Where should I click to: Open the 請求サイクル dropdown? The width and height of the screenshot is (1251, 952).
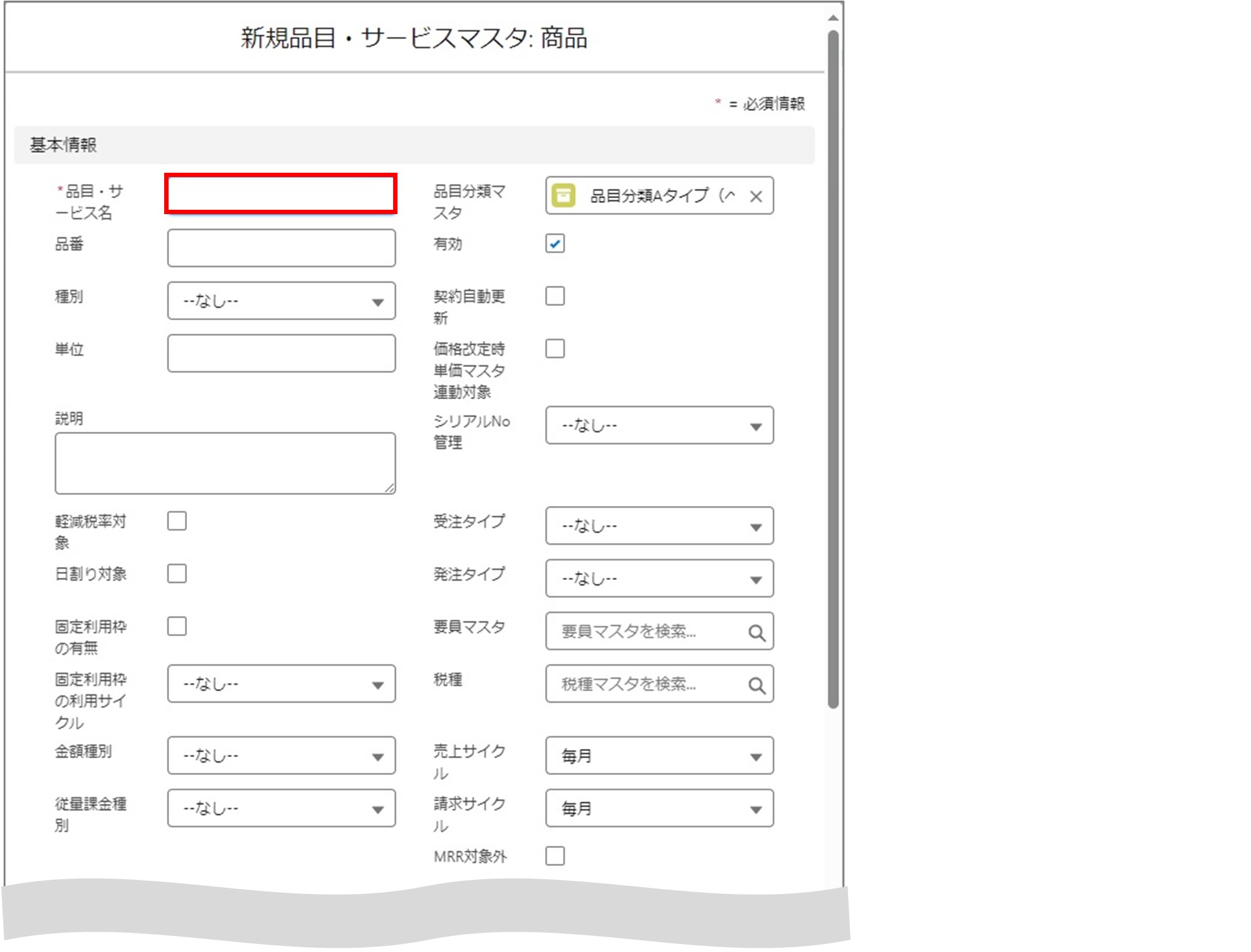coord(659,808)
